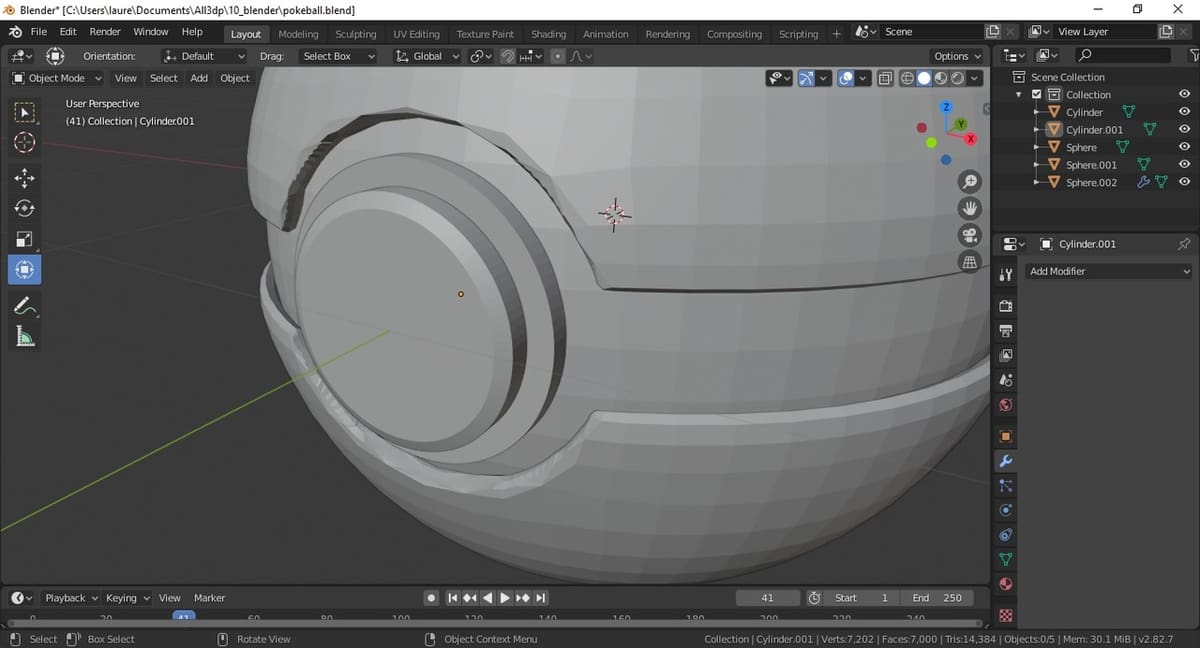Open the Physics properties tab
This screenshot has width=1200, height=648.
(1006, 510)
